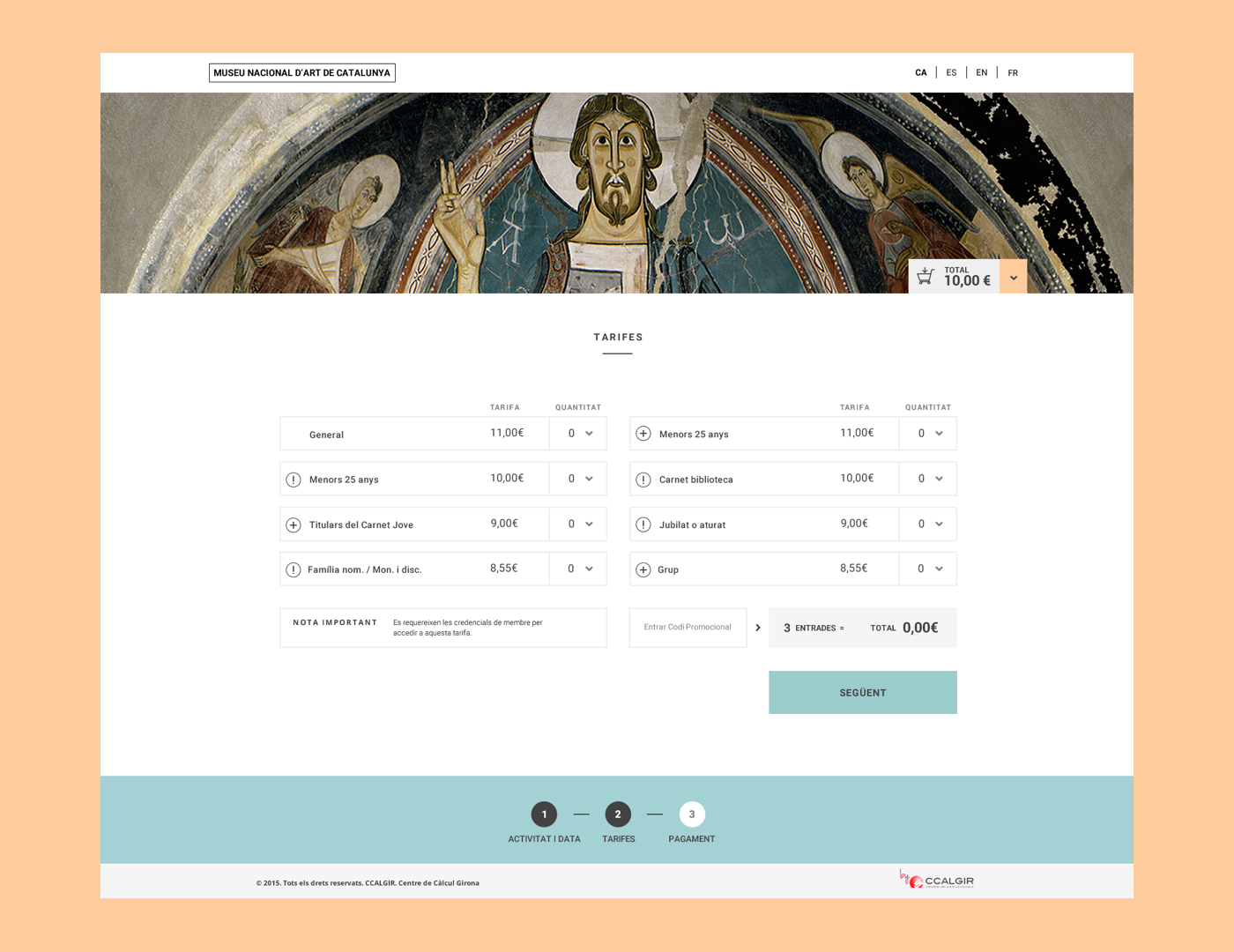
Task: Open quantity dropdown for Grup
Action: (928, 569)
